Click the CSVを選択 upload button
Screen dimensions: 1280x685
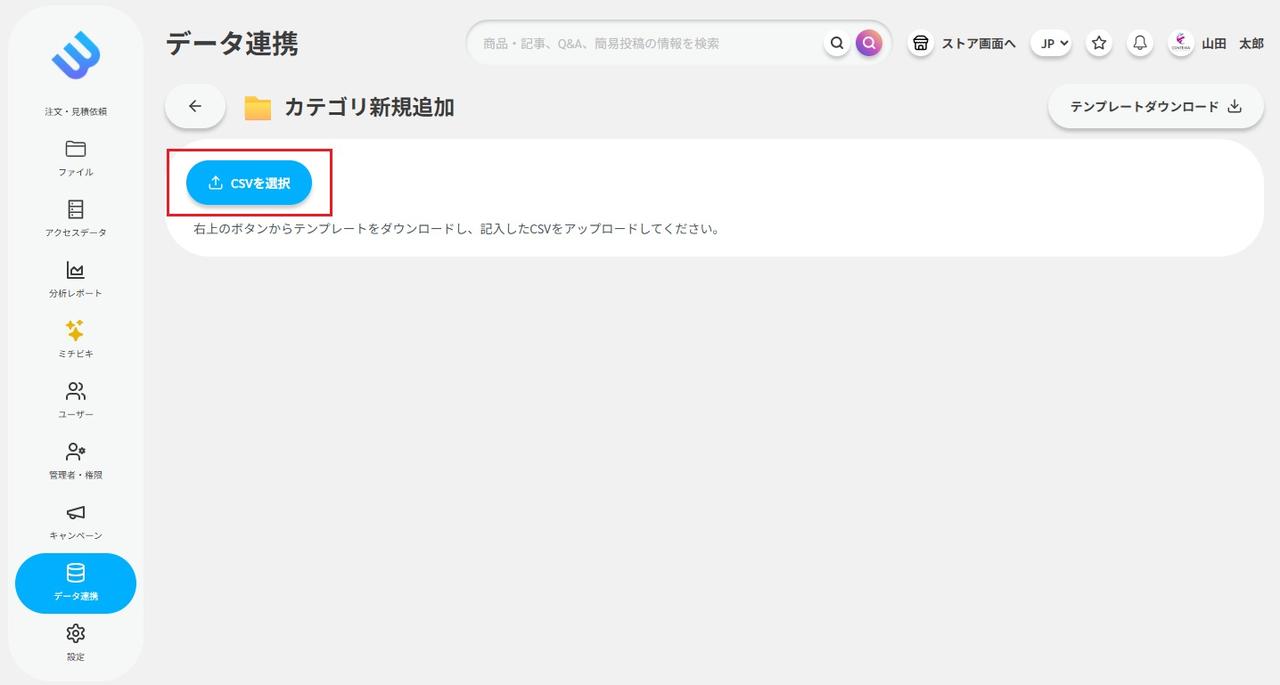[248, 183]
